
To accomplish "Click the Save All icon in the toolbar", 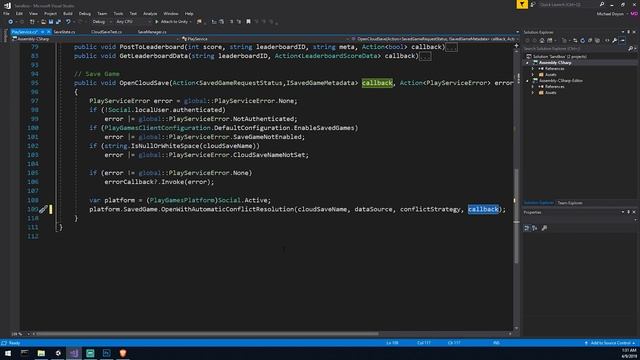I will click(58, 22).
